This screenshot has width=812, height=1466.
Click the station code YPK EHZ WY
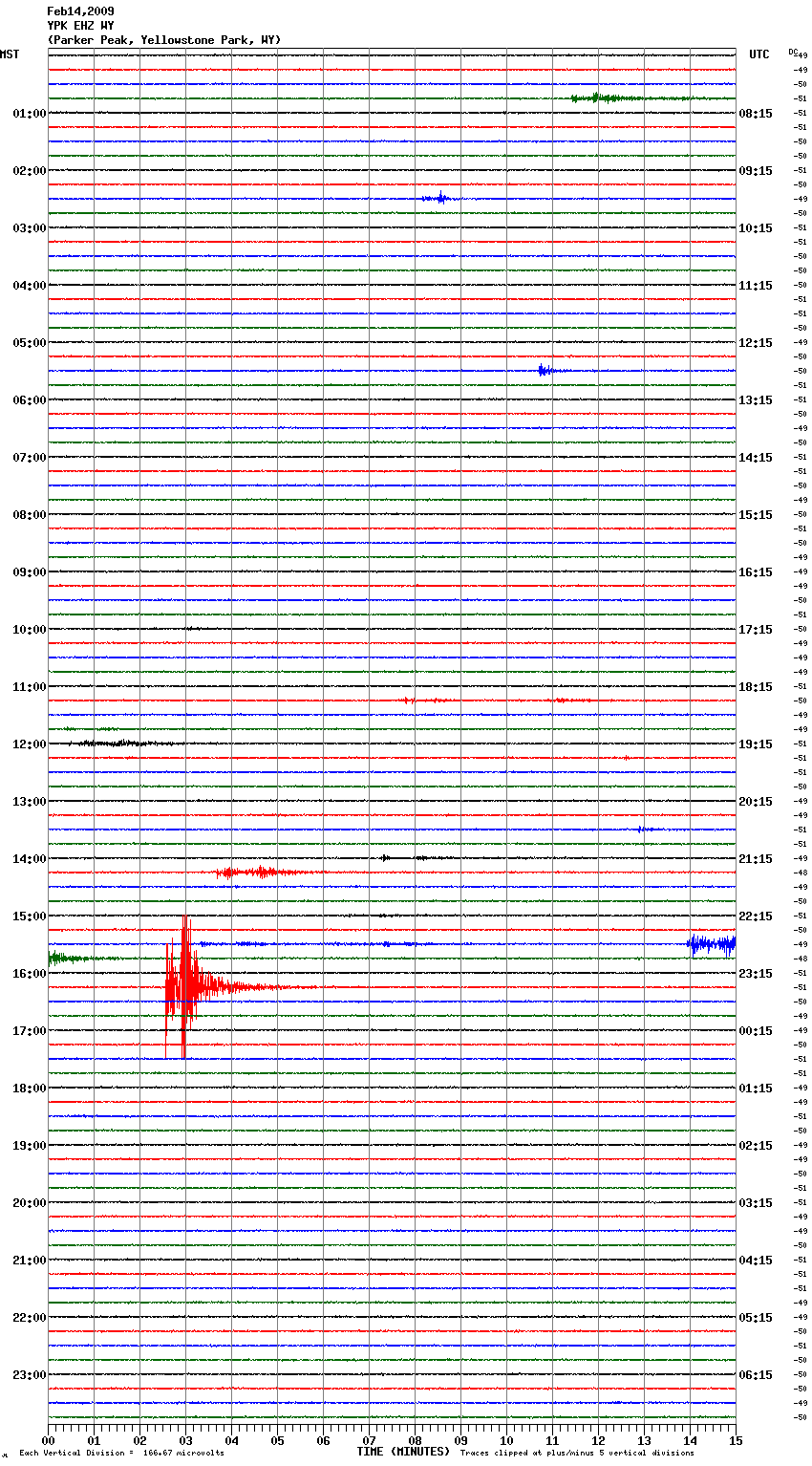80,26
